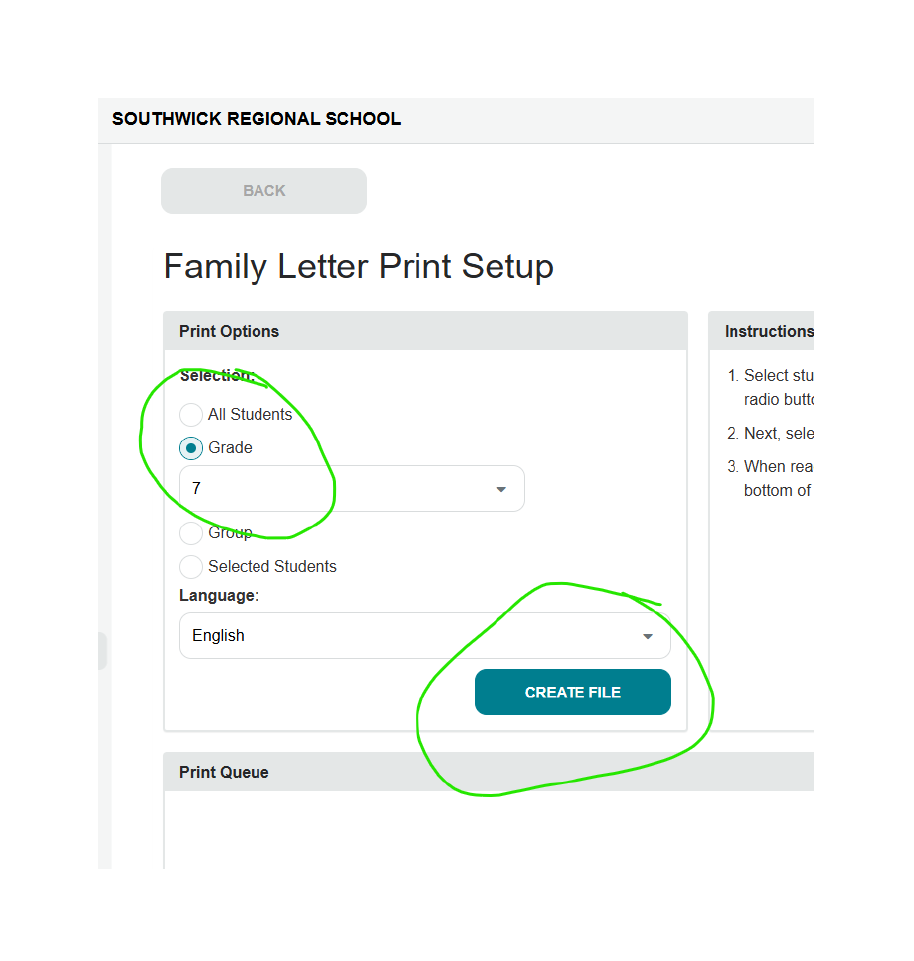Open the grade field showing 7

tap(340, 489)
